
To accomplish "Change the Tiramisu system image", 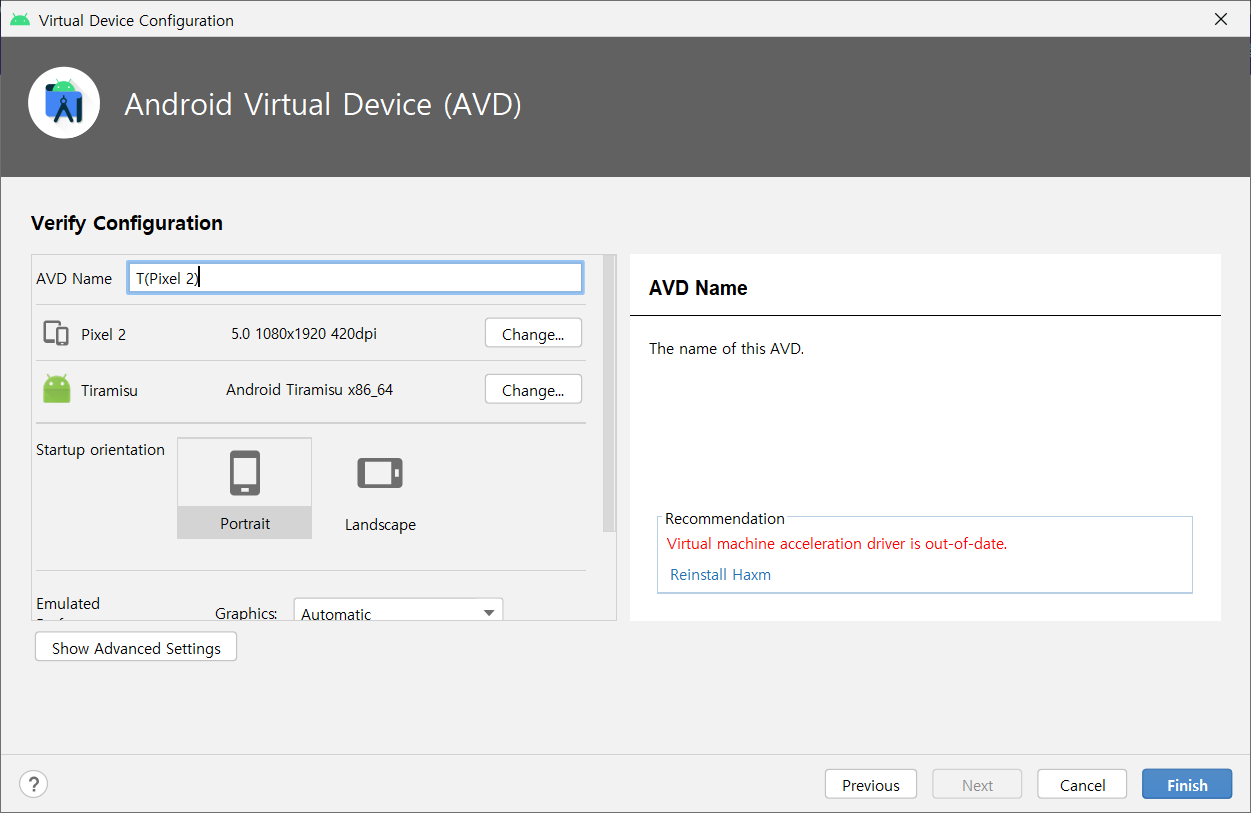I will coord(533,390).
